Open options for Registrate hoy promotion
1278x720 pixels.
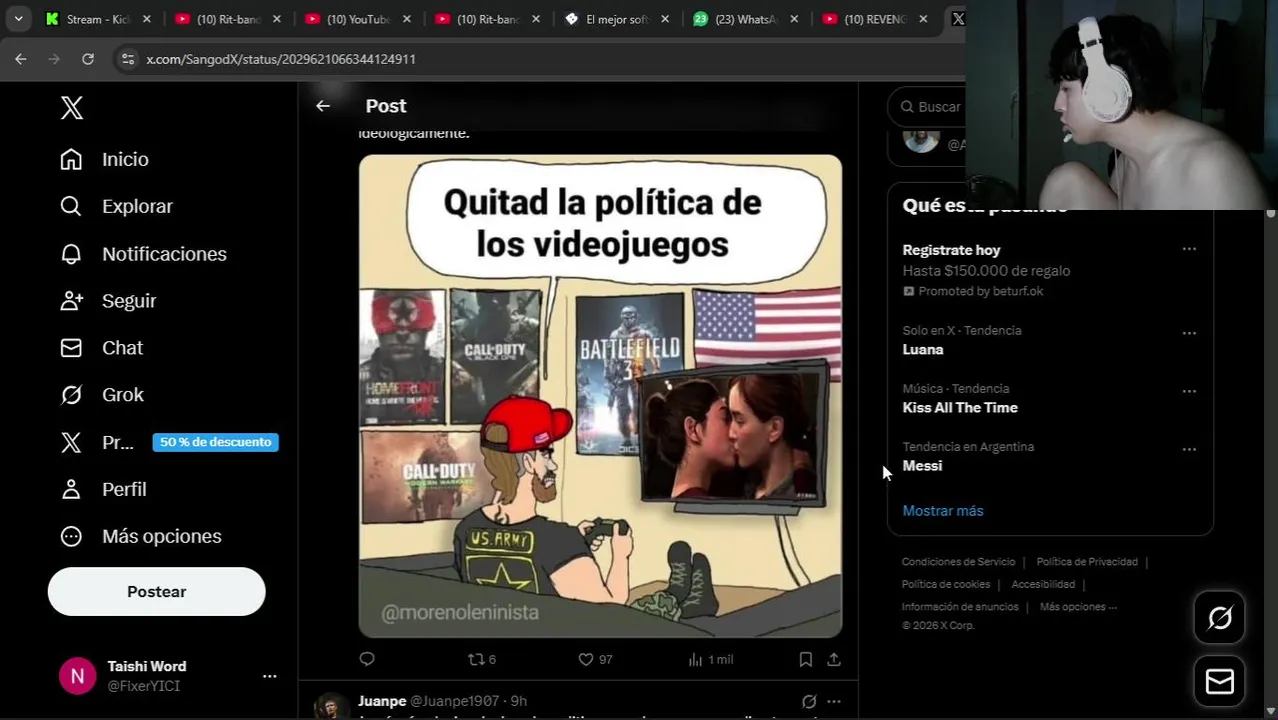(1189, 249)
